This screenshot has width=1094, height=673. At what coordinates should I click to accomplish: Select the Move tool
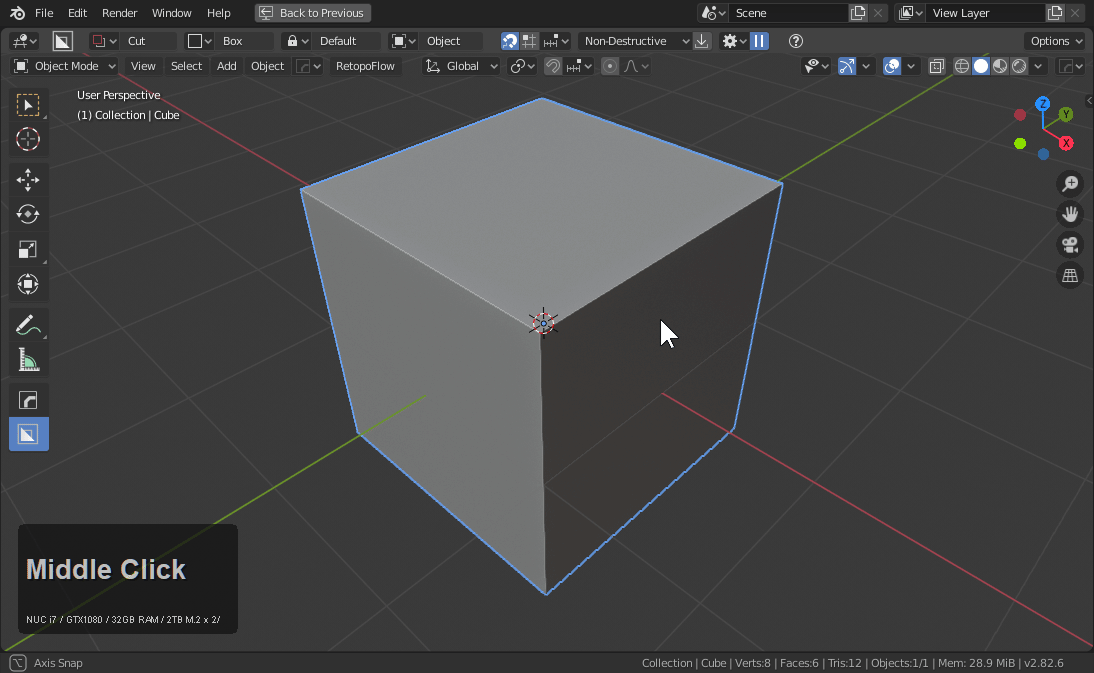click(28, 180)
